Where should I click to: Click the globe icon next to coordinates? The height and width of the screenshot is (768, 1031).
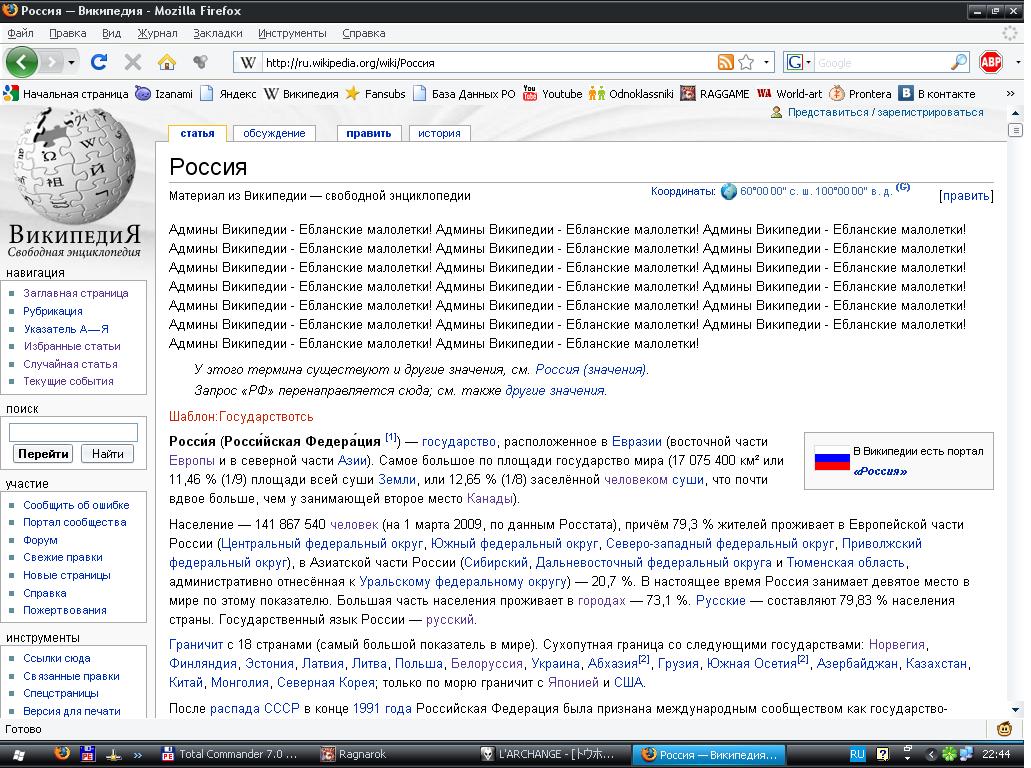click(728, 191)
